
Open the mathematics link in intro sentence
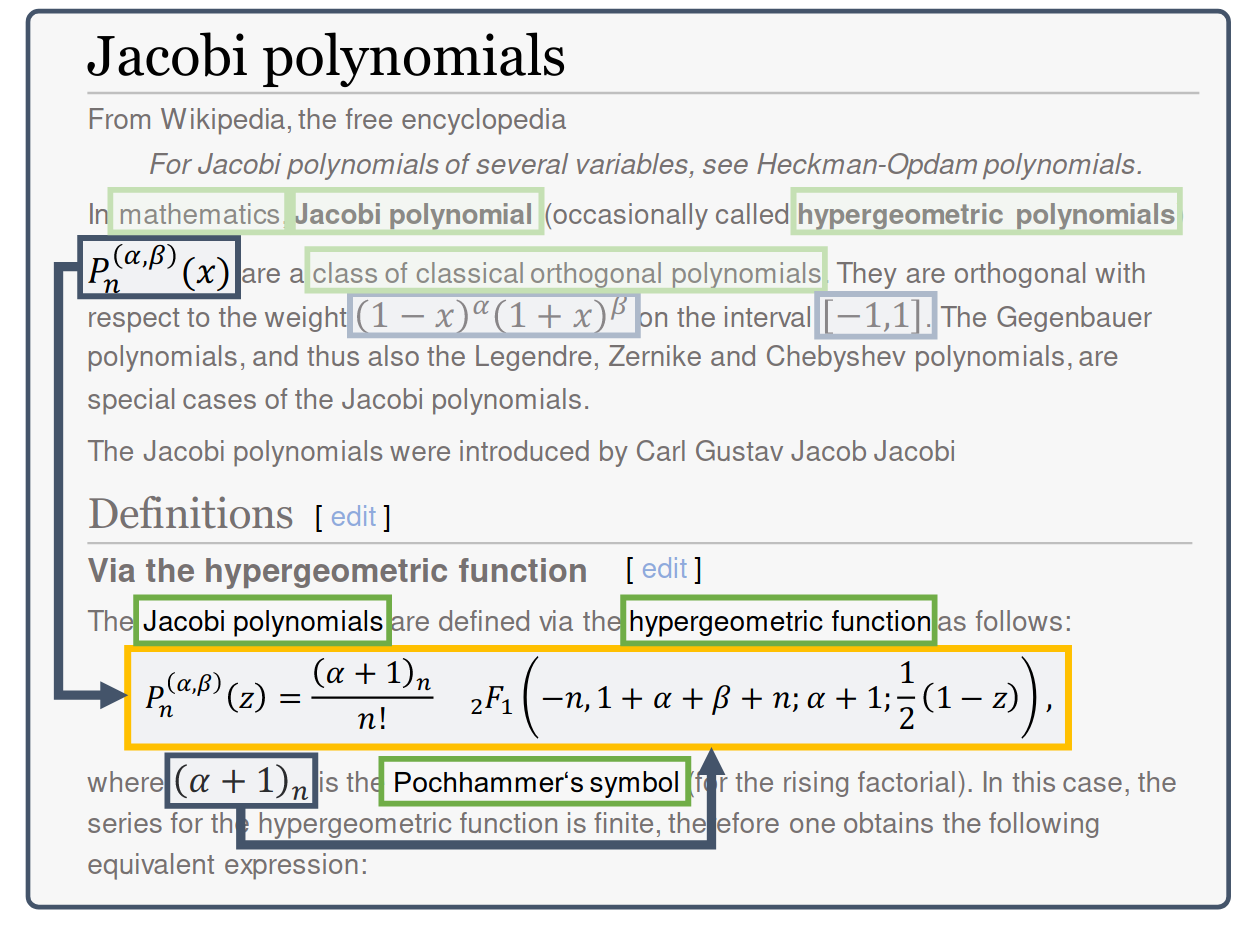pyautogui.click(x=199, y=214)
